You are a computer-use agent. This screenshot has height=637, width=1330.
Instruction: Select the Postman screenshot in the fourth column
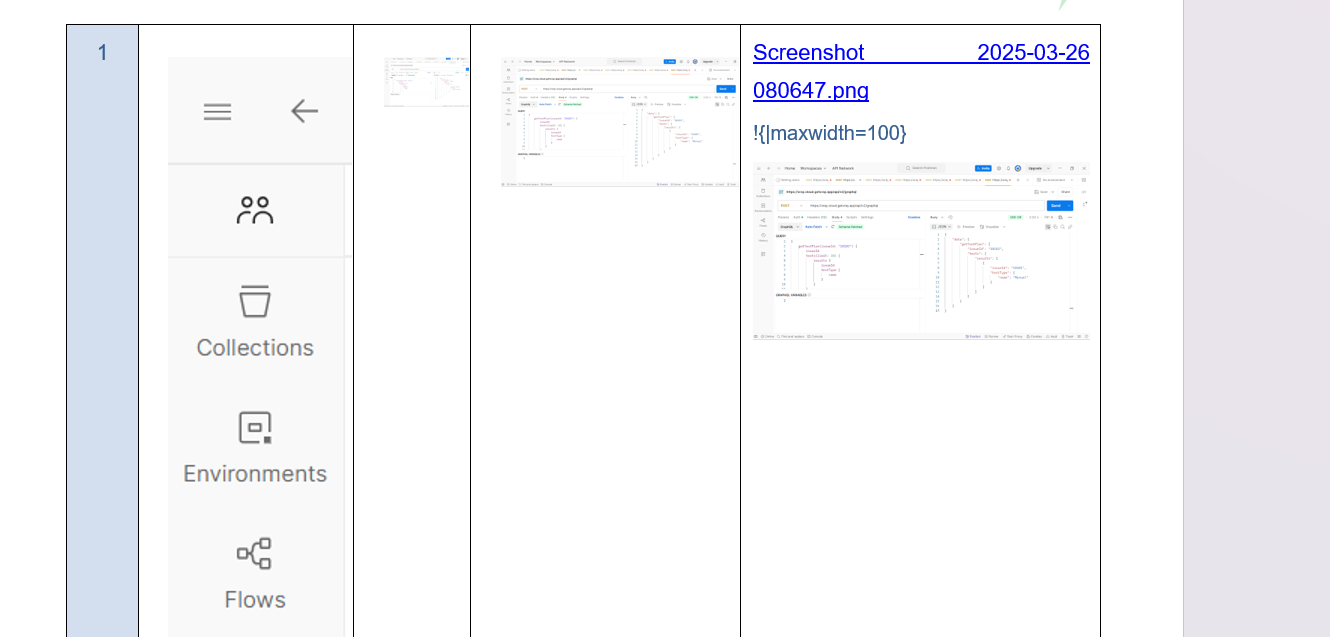click(x=619, y=122)
